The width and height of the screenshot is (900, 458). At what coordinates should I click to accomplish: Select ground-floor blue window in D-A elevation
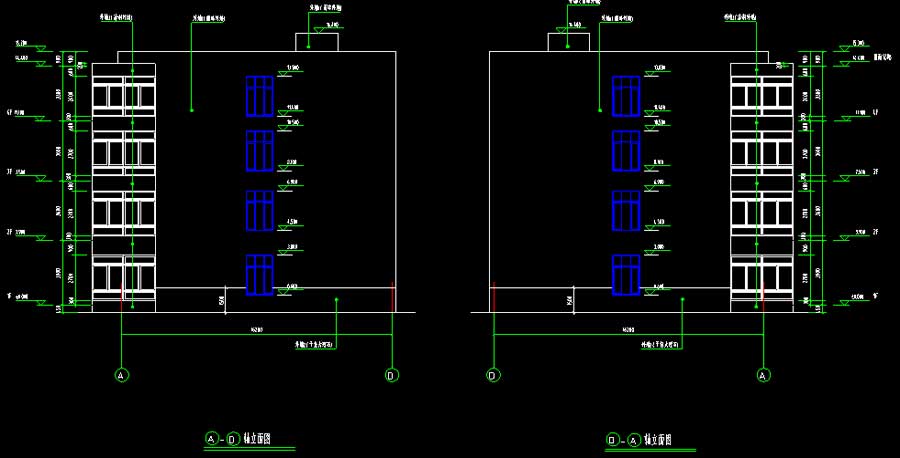pos(626,275)
